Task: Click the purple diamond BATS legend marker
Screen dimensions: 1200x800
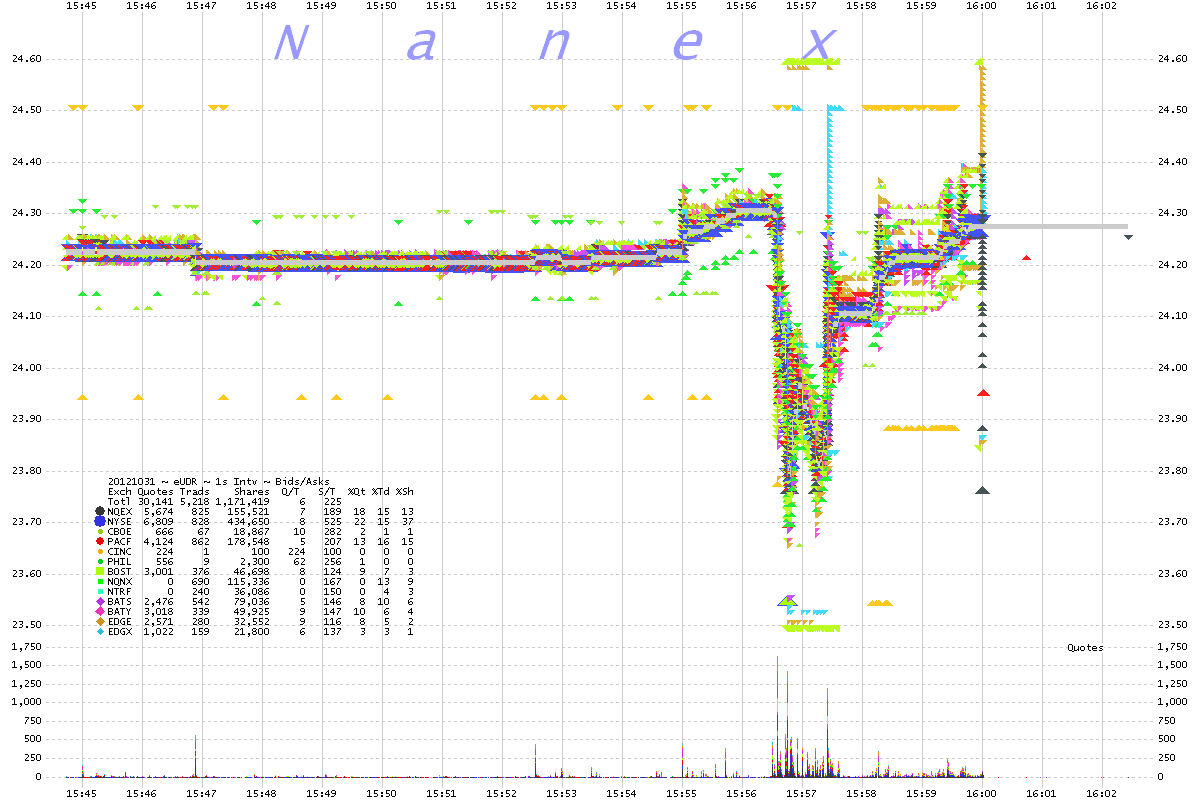Action: (99, 601)
